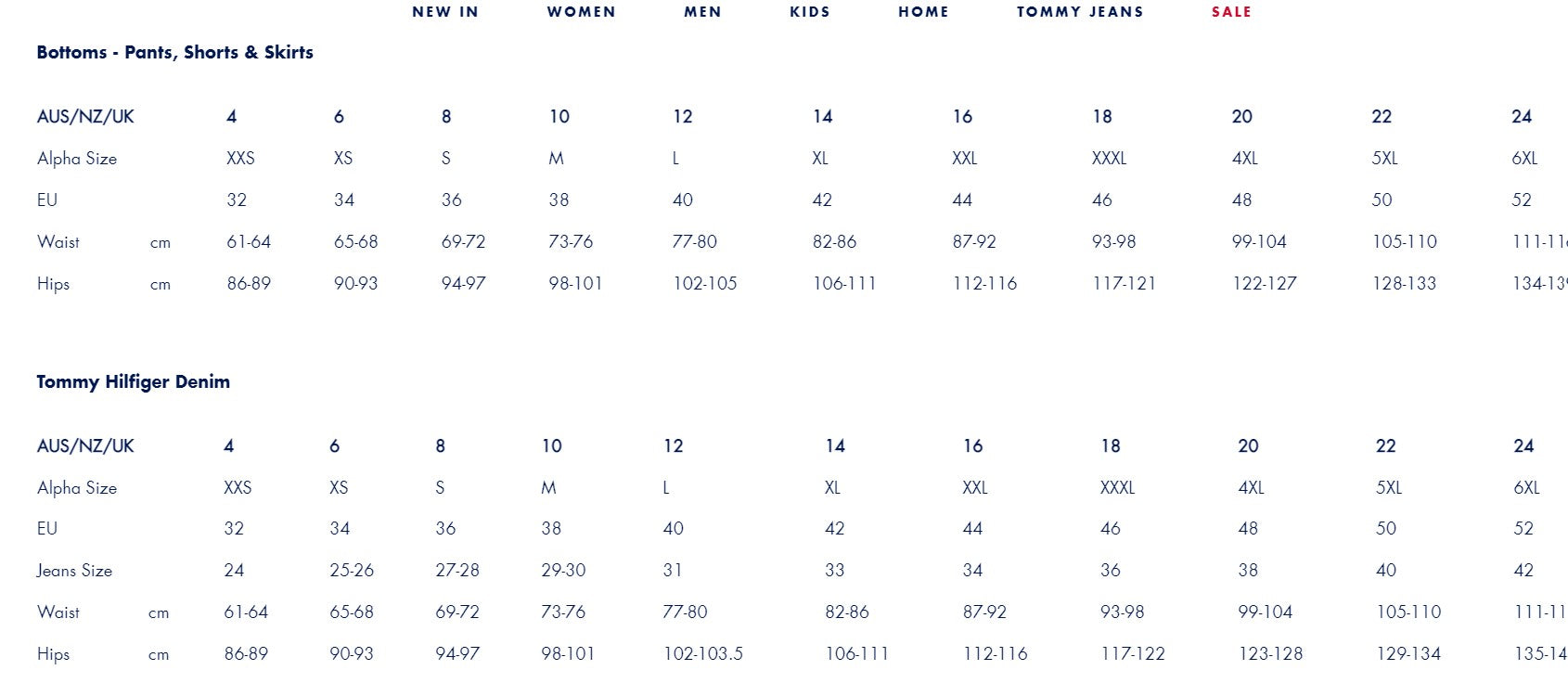Click hips value 122-127 in the Bottoms table
The height and width of the screenshot is (683, 1568).
click(1264, 284)
